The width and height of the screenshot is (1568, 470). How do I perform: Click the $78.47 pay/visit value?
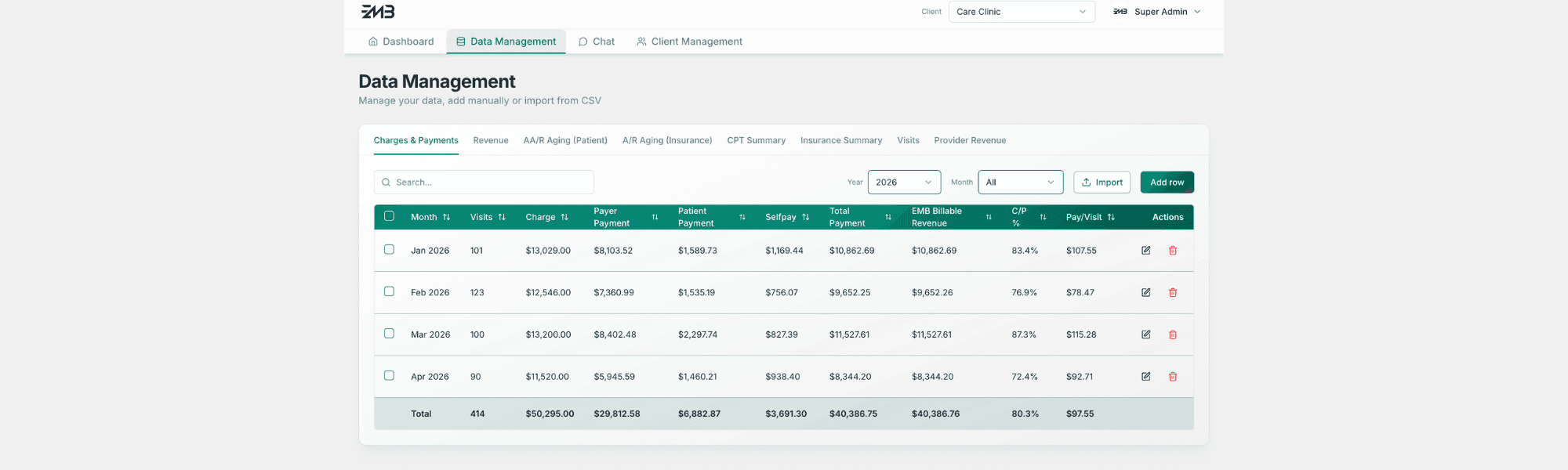(x=1080, y=293)
